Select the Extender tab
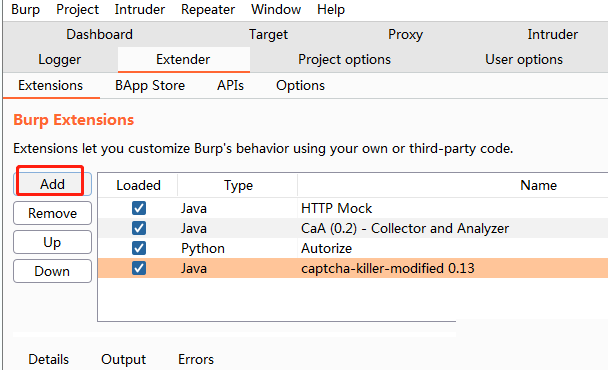This screenshot has height=370, width=608. (183, 59)
